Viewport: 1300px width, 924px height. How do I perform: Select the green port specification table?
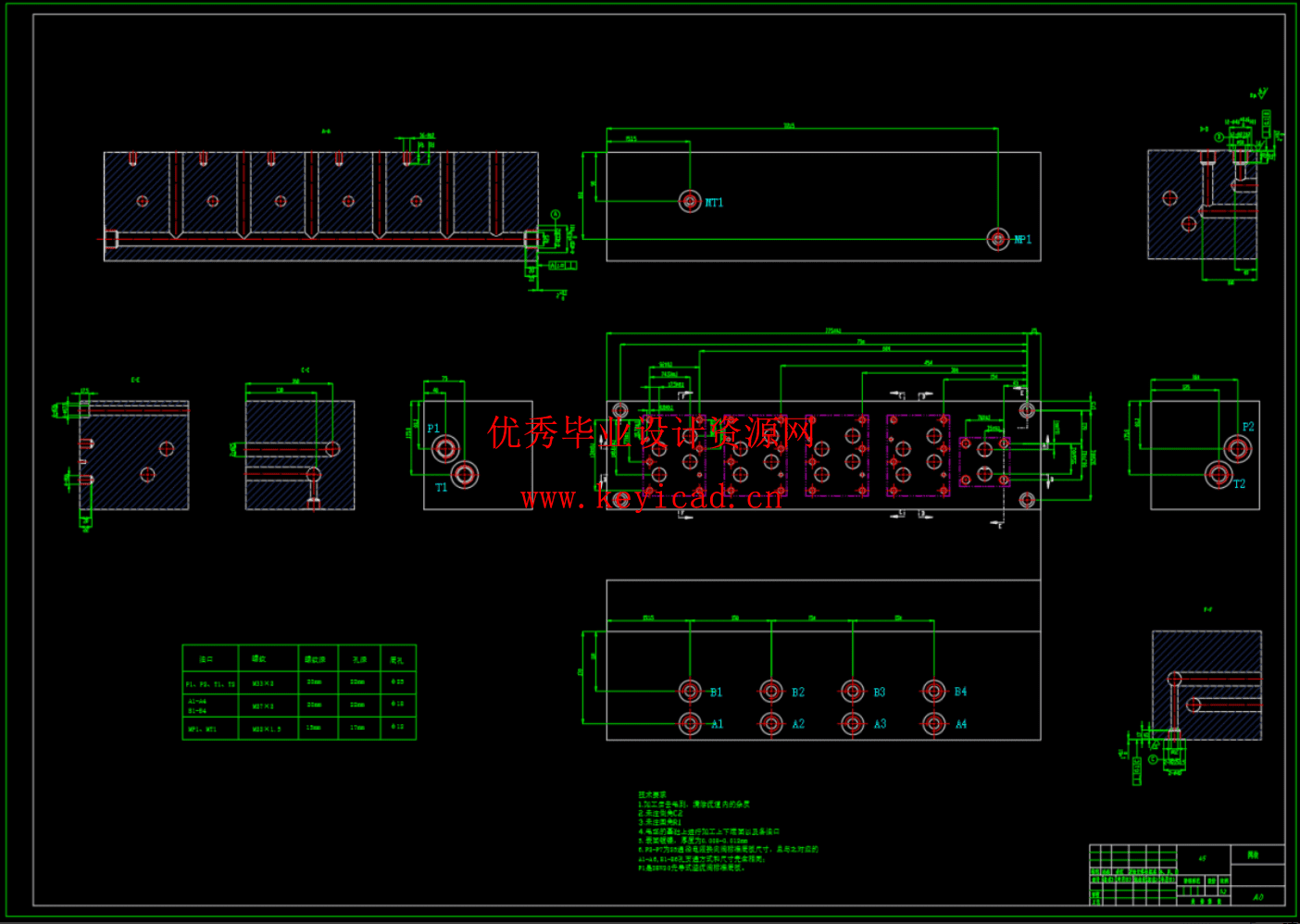[x=299, y=692]
